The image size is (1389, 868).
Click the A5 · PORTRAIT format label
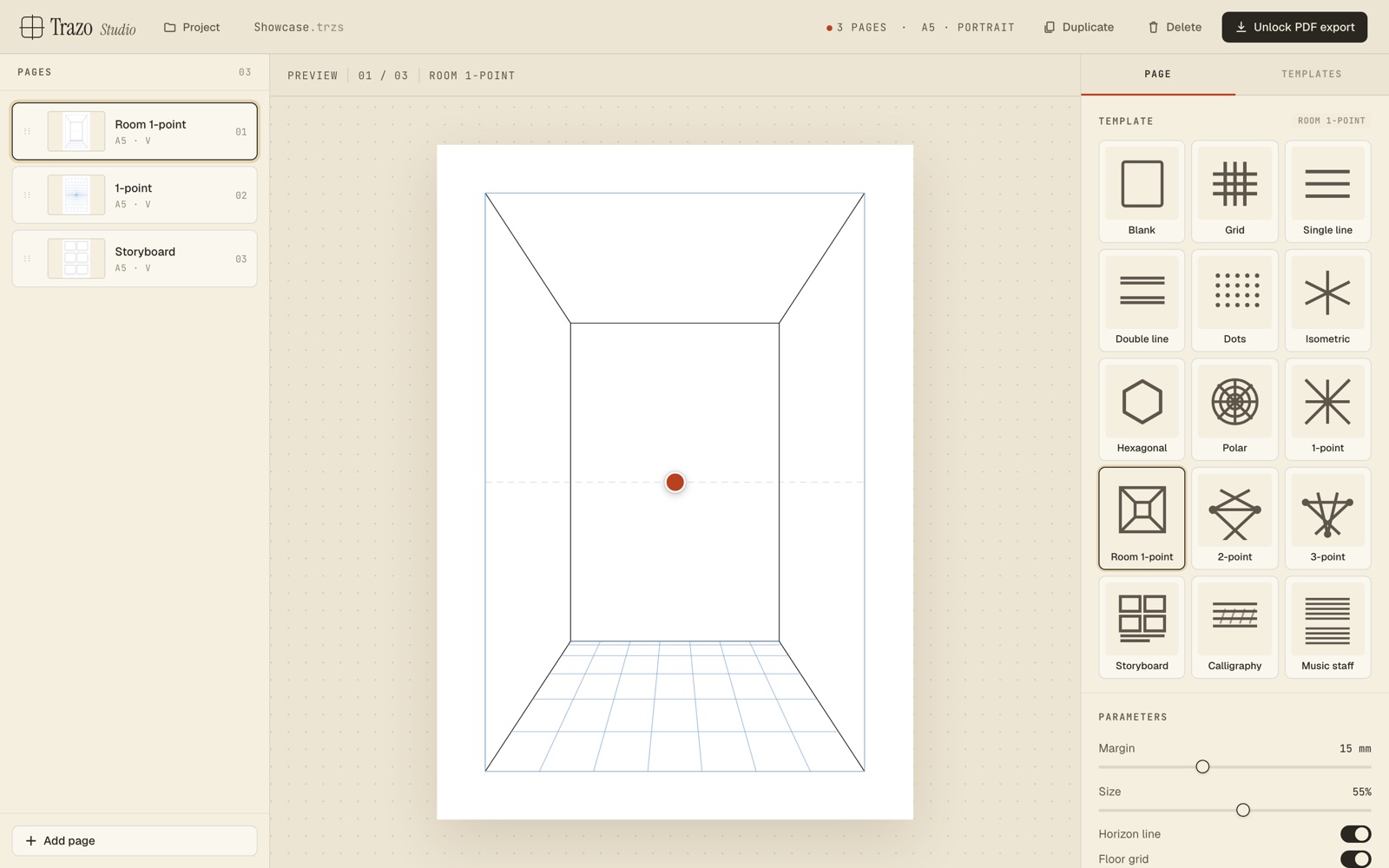[968, 28]
